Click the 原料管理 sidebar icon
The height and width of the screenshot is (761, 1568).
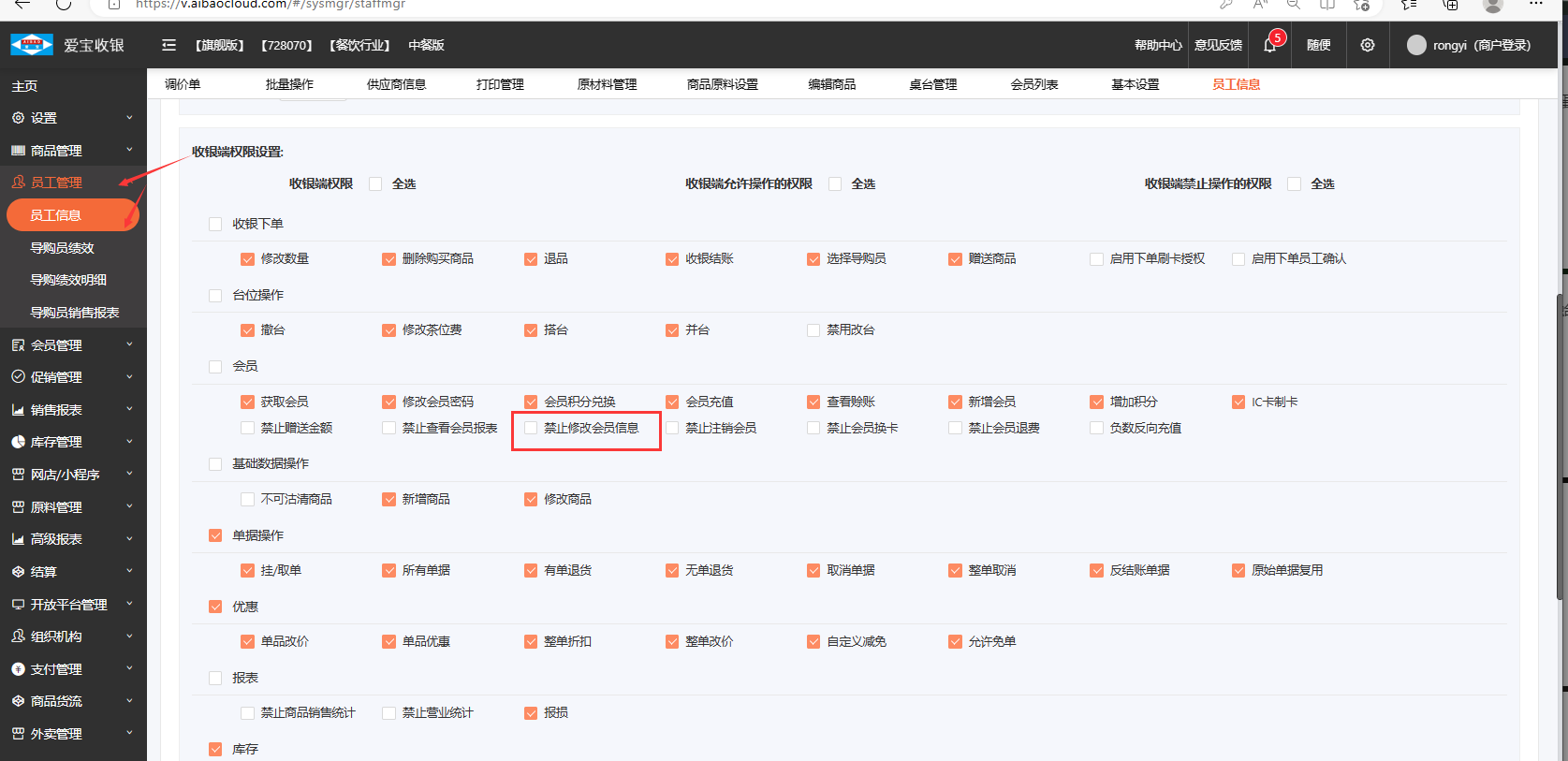click(18, 507)
